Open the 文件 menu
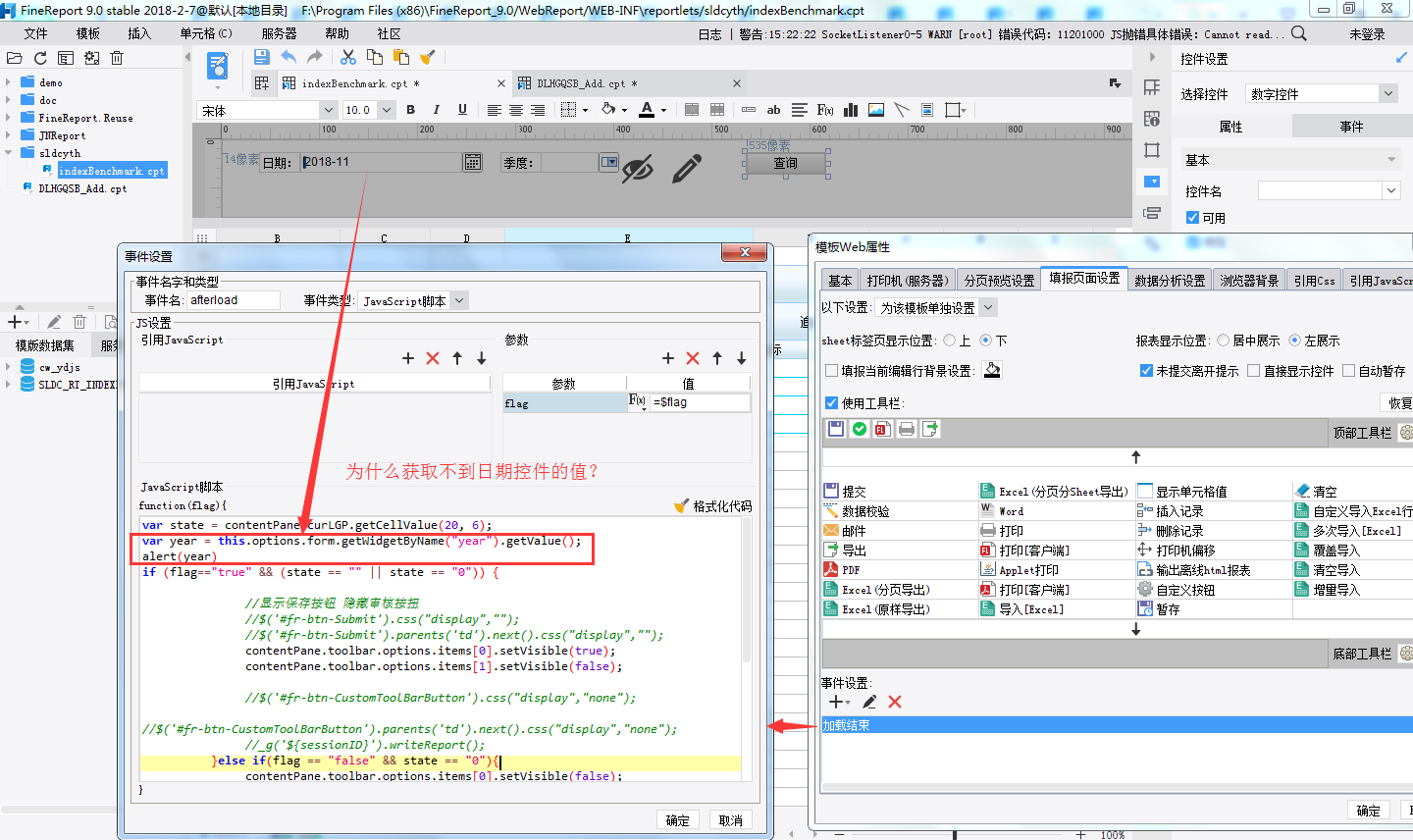 point(36,33)
